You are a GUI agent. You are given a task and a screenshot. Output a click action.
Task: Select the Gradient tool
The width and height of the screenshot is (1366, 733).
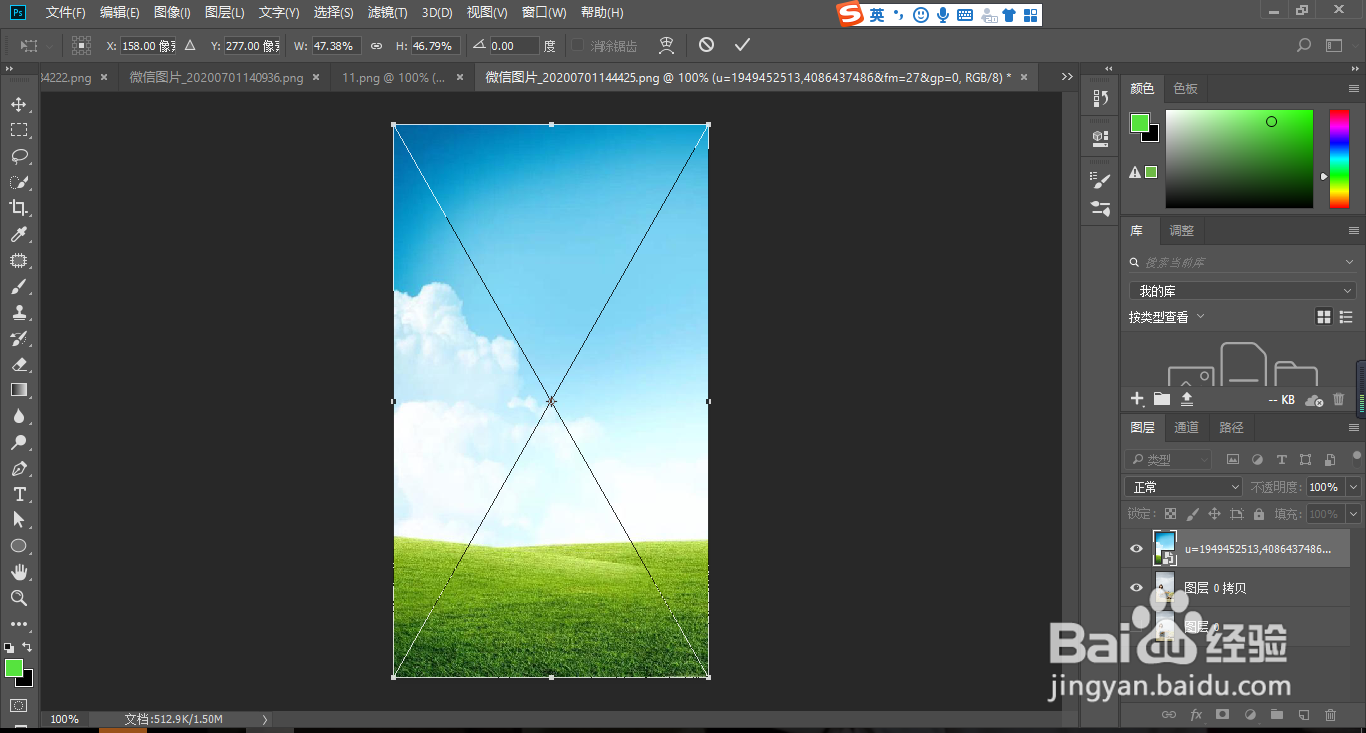[18, 390]
